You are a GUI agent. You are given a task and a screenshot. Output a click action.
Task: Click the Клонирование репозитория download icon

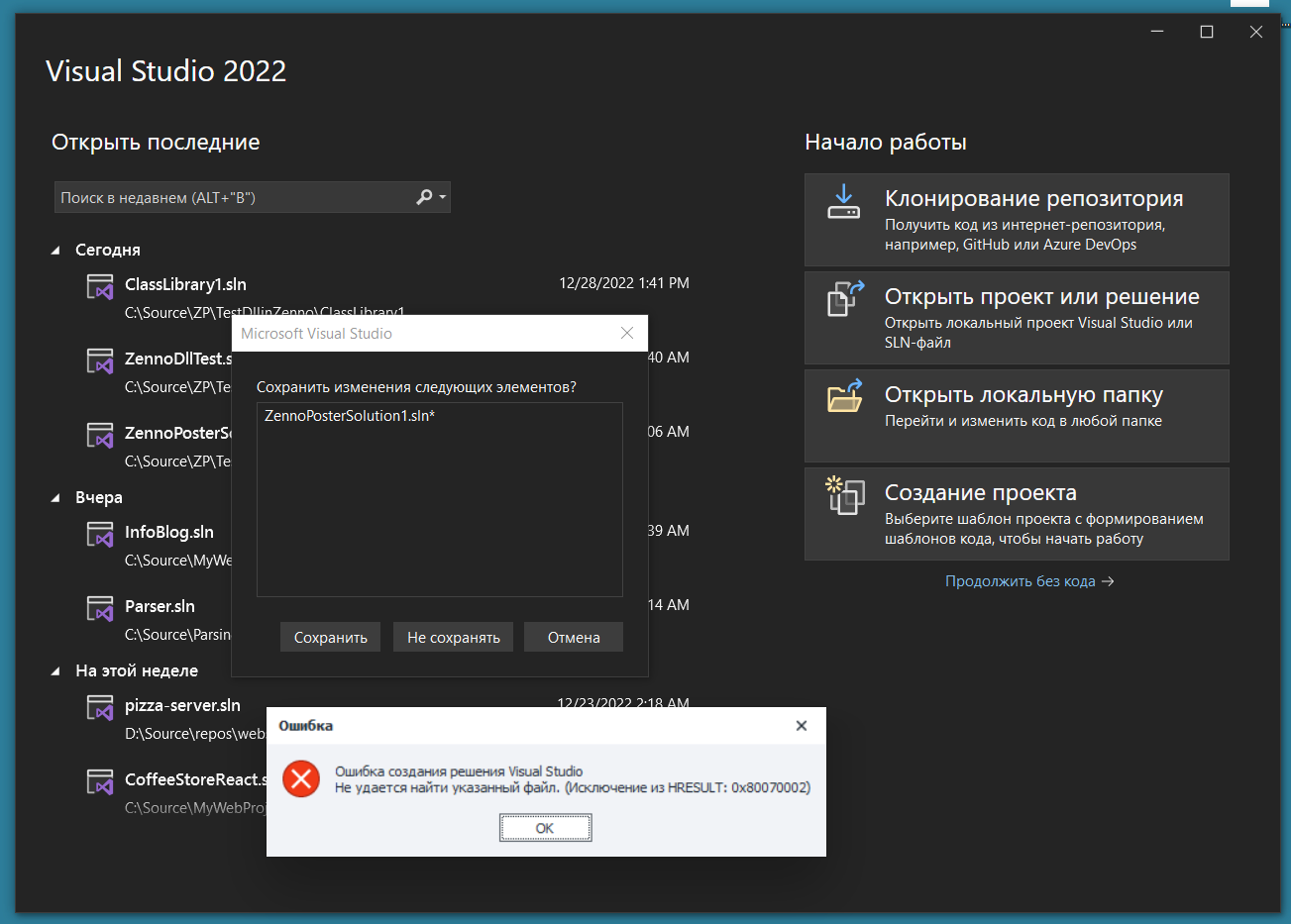[x=844, y=202]
